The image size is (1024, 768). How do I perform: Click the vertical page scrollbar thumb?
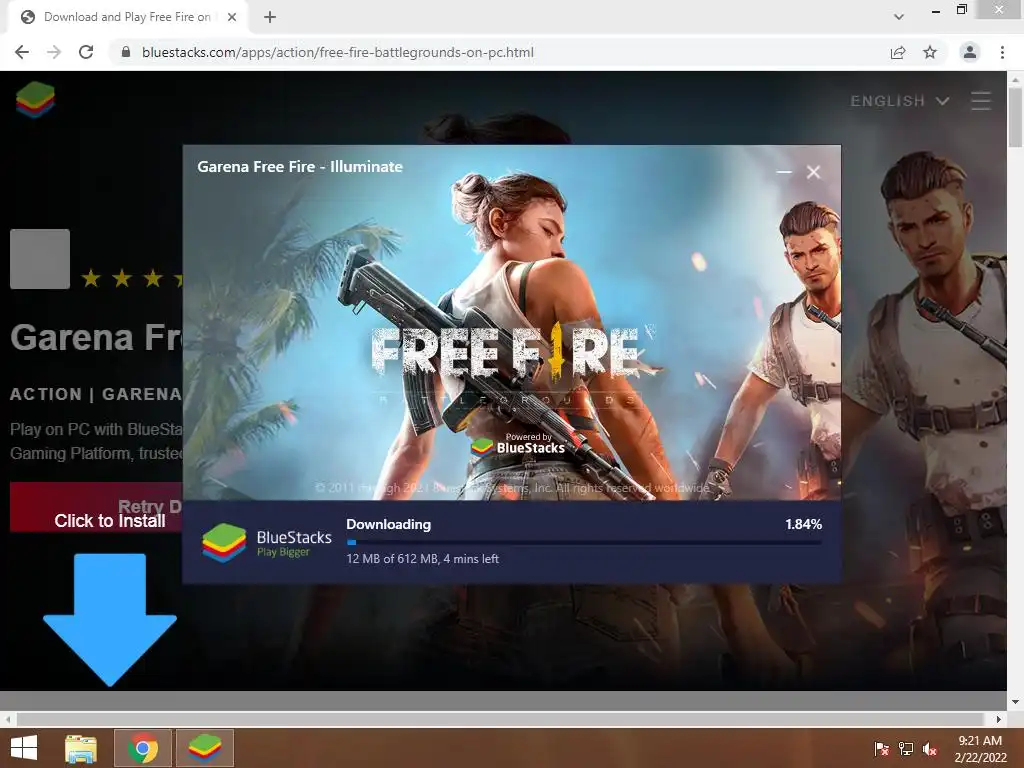1015,118
